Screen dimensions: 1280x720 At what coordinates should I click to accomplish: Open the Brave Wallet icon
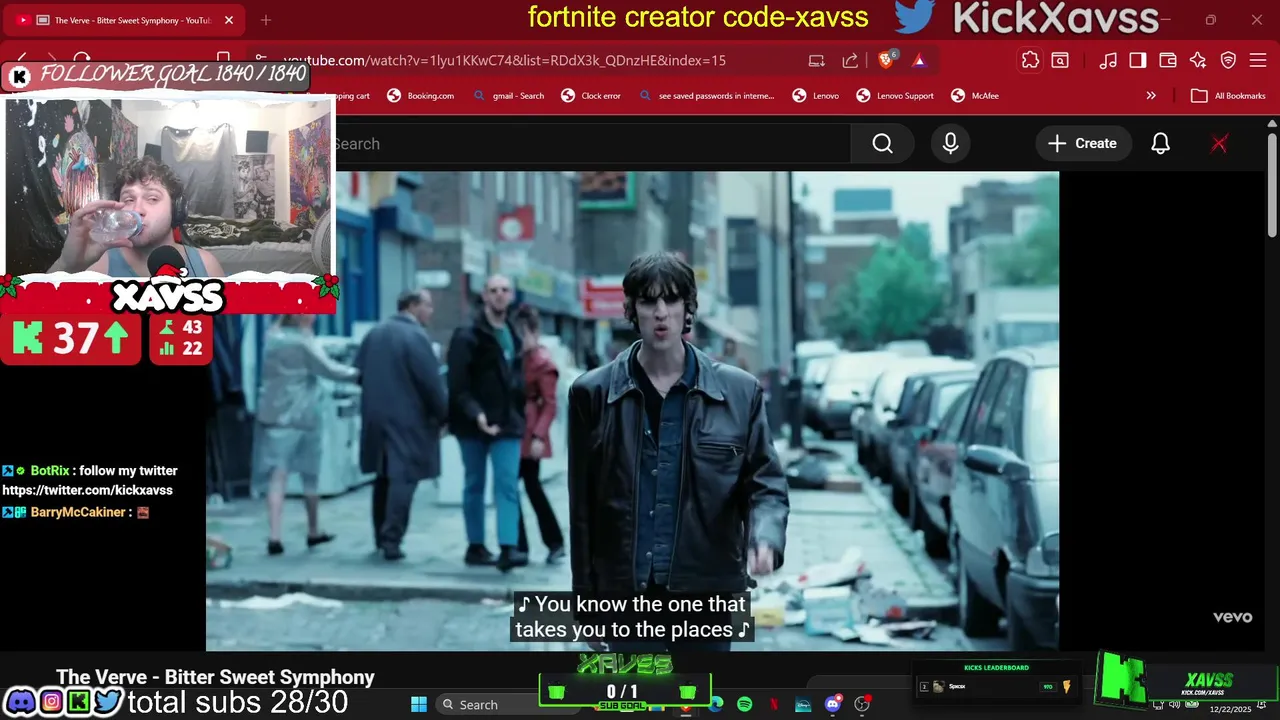pos(1168,60)
